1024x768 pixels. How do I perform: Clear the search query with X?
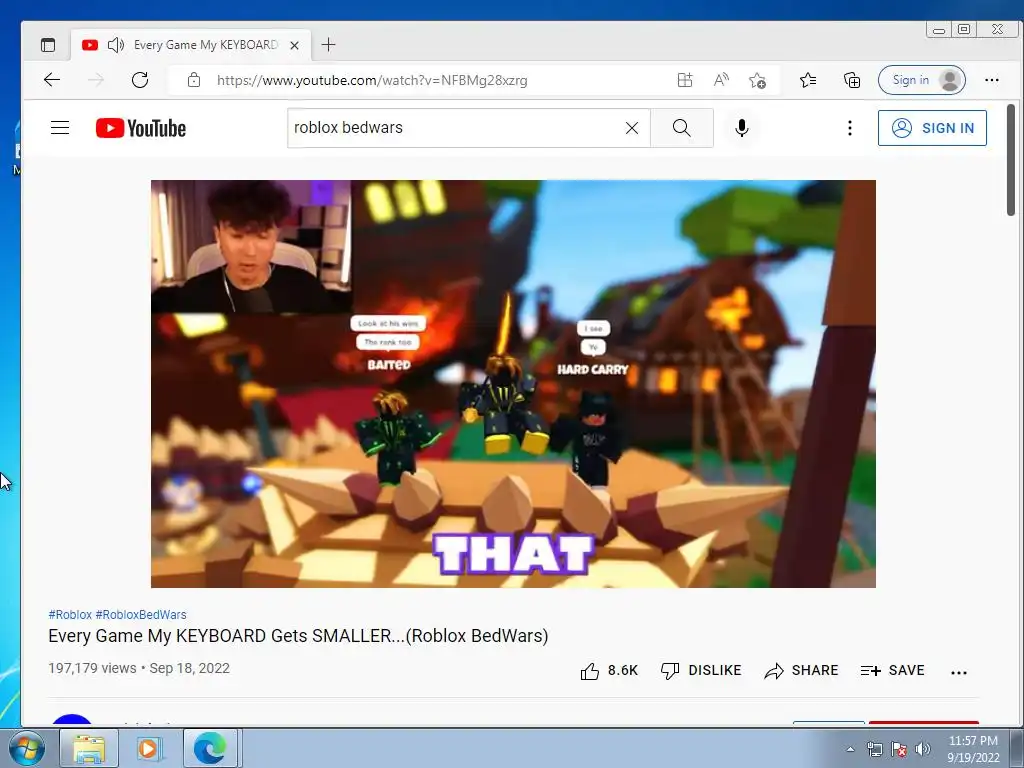pos(632,128)
